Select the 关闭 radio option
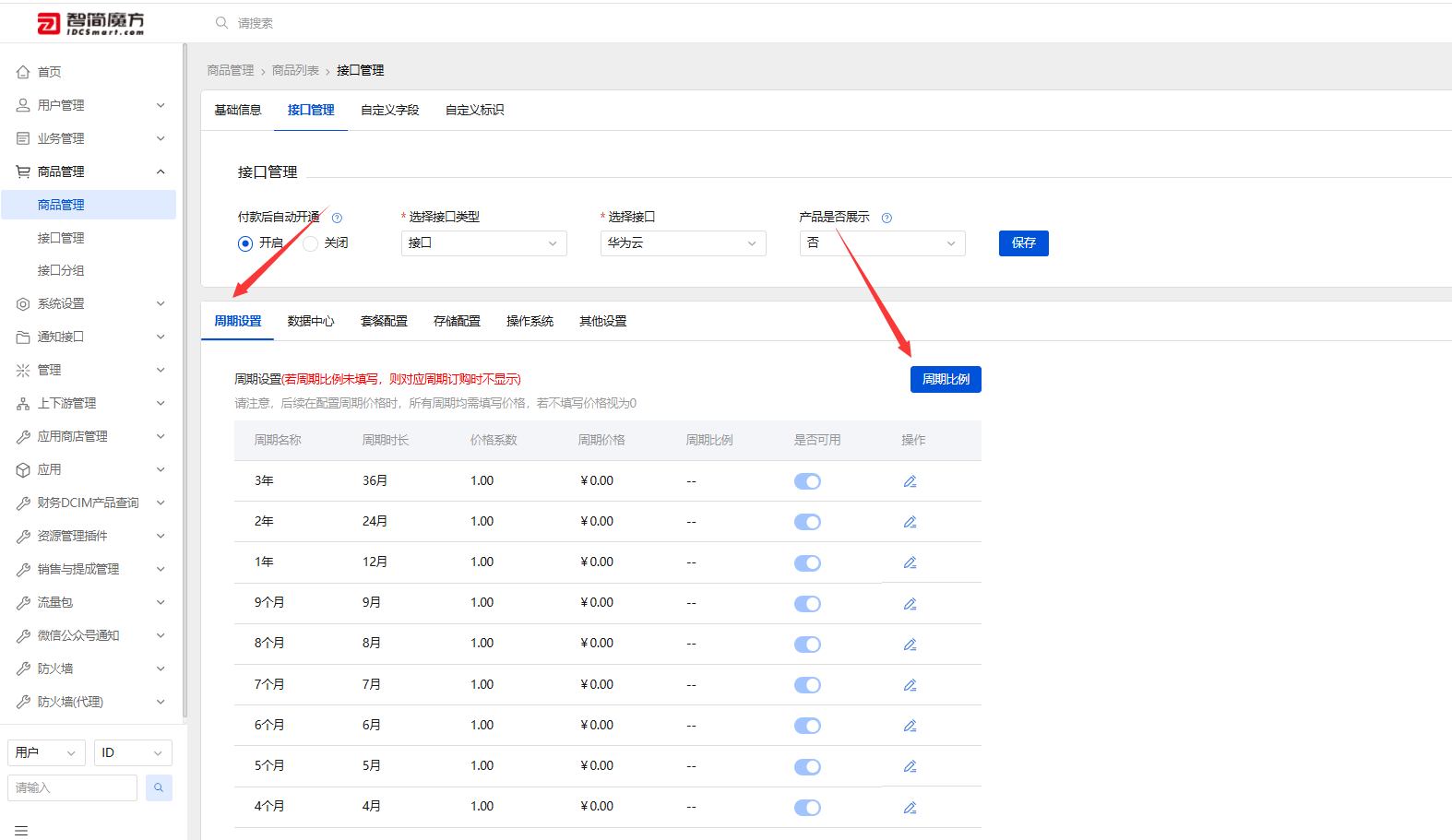Viewport: 1452px width, 840px height. 311,243
